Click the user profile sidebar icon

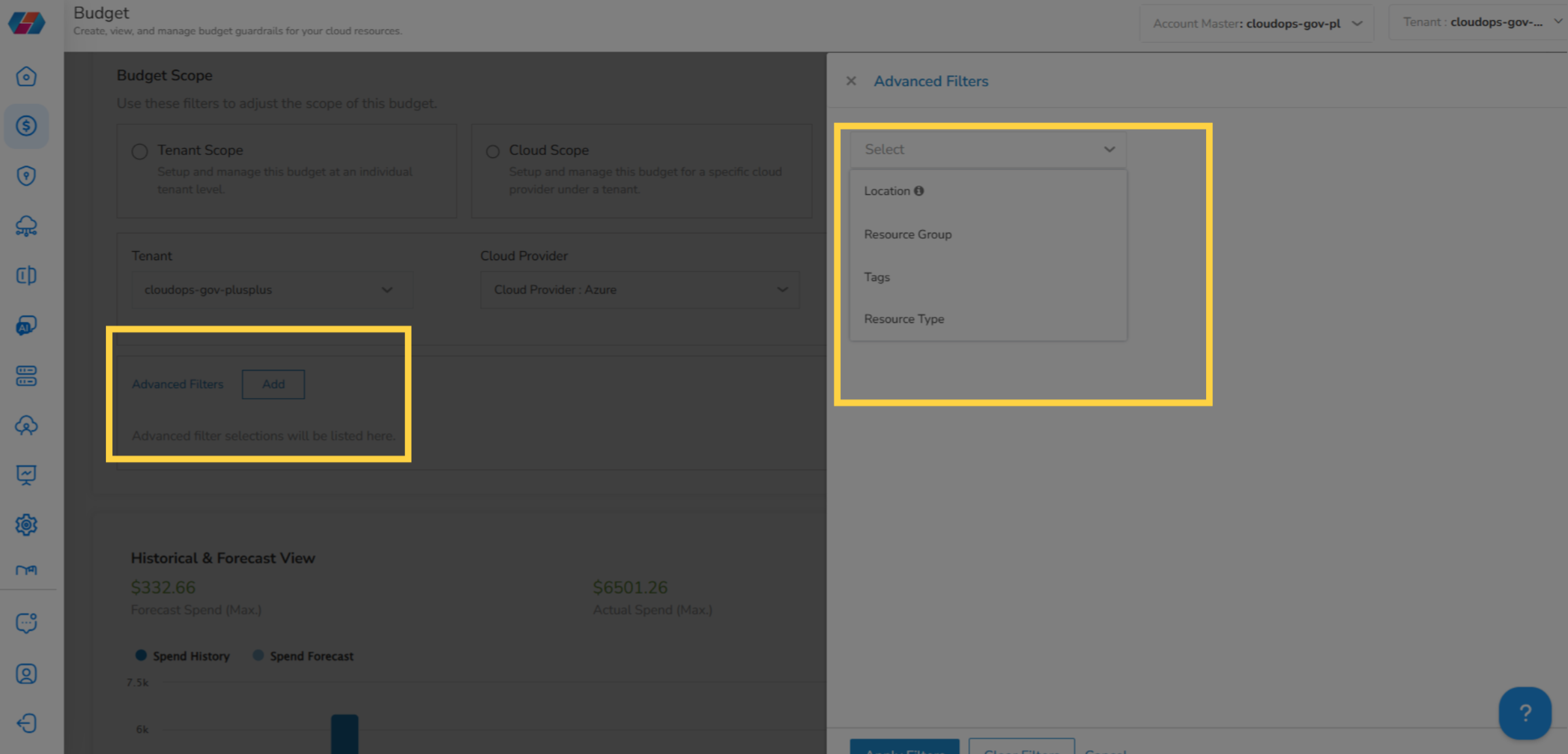click(26, 674)
